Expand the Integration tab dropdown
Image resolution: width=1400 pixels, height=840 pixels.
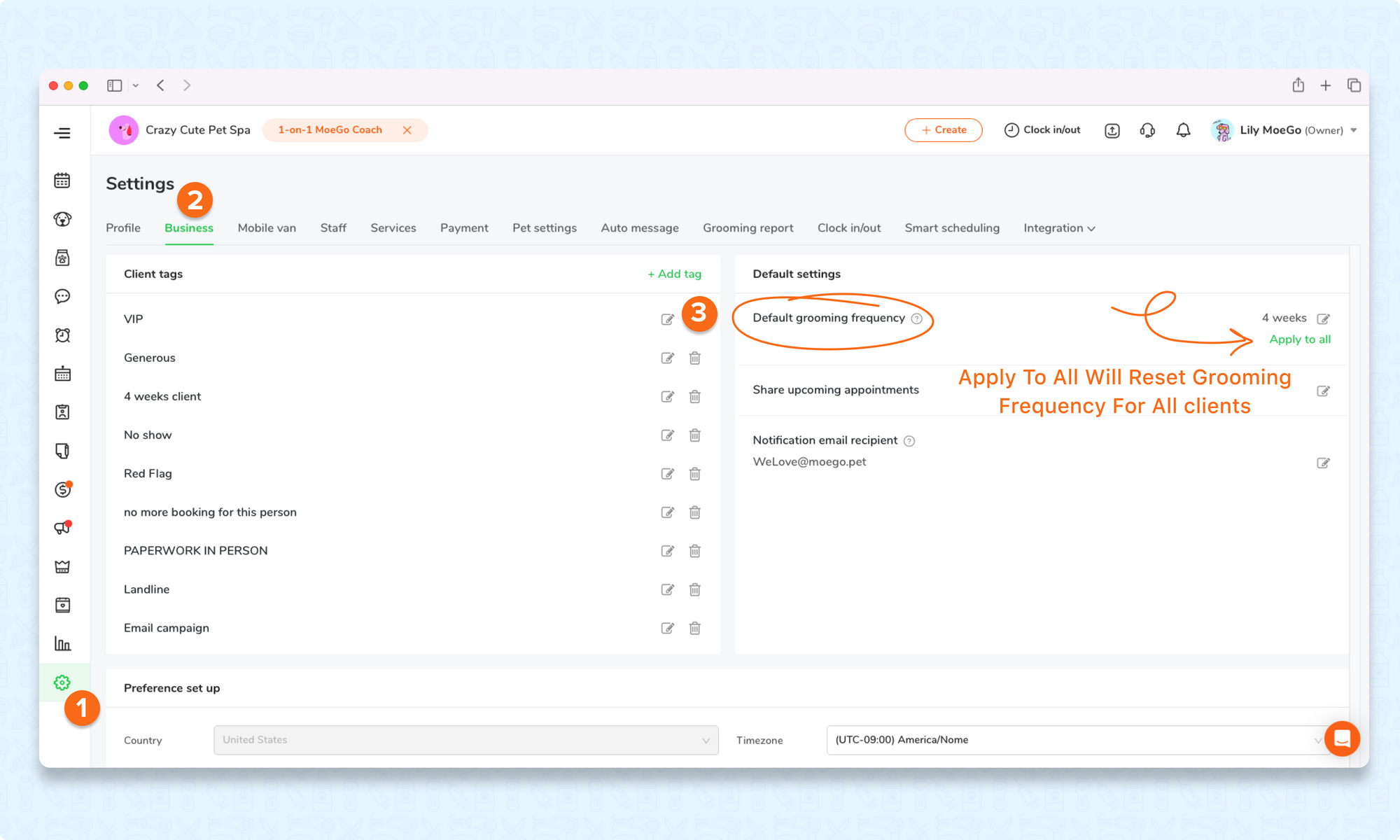(x=1059, y=228)
